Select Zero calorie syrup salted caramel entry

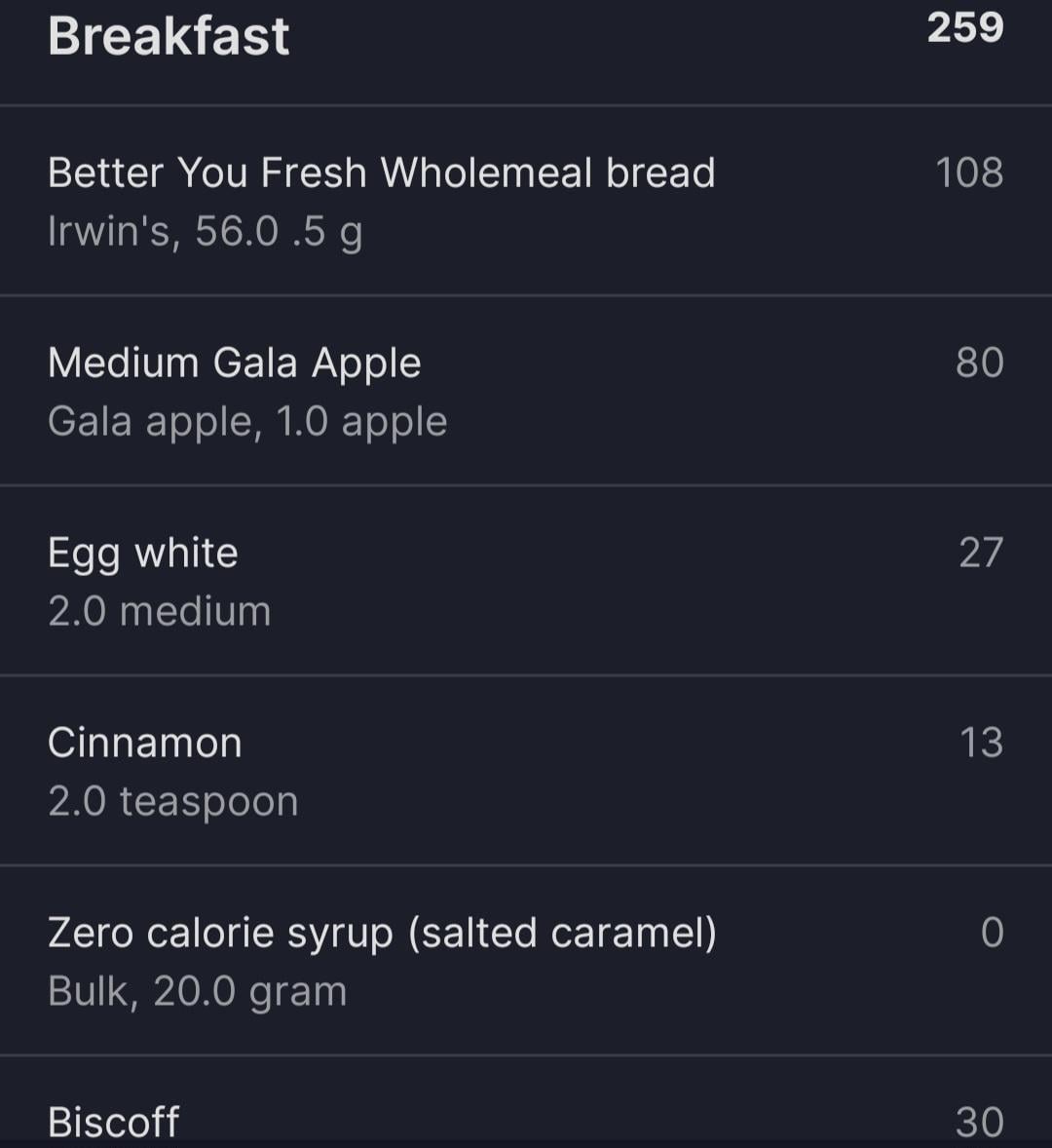pos(526,960)
